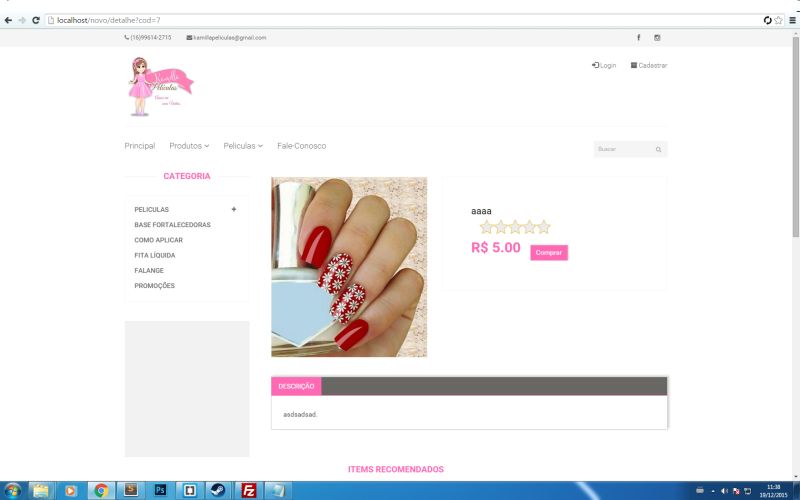This screenshot has width=800, height=500.
Task: Click the product name 'aaaa'
Action: [481, 211]
